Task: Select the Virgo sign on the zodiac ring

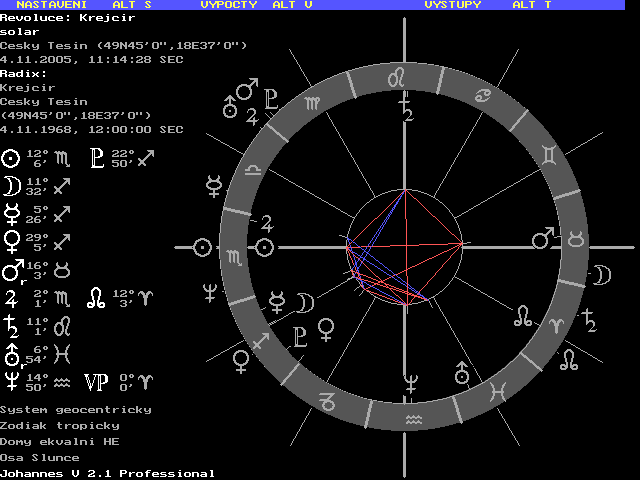Action: click(314, 102)
